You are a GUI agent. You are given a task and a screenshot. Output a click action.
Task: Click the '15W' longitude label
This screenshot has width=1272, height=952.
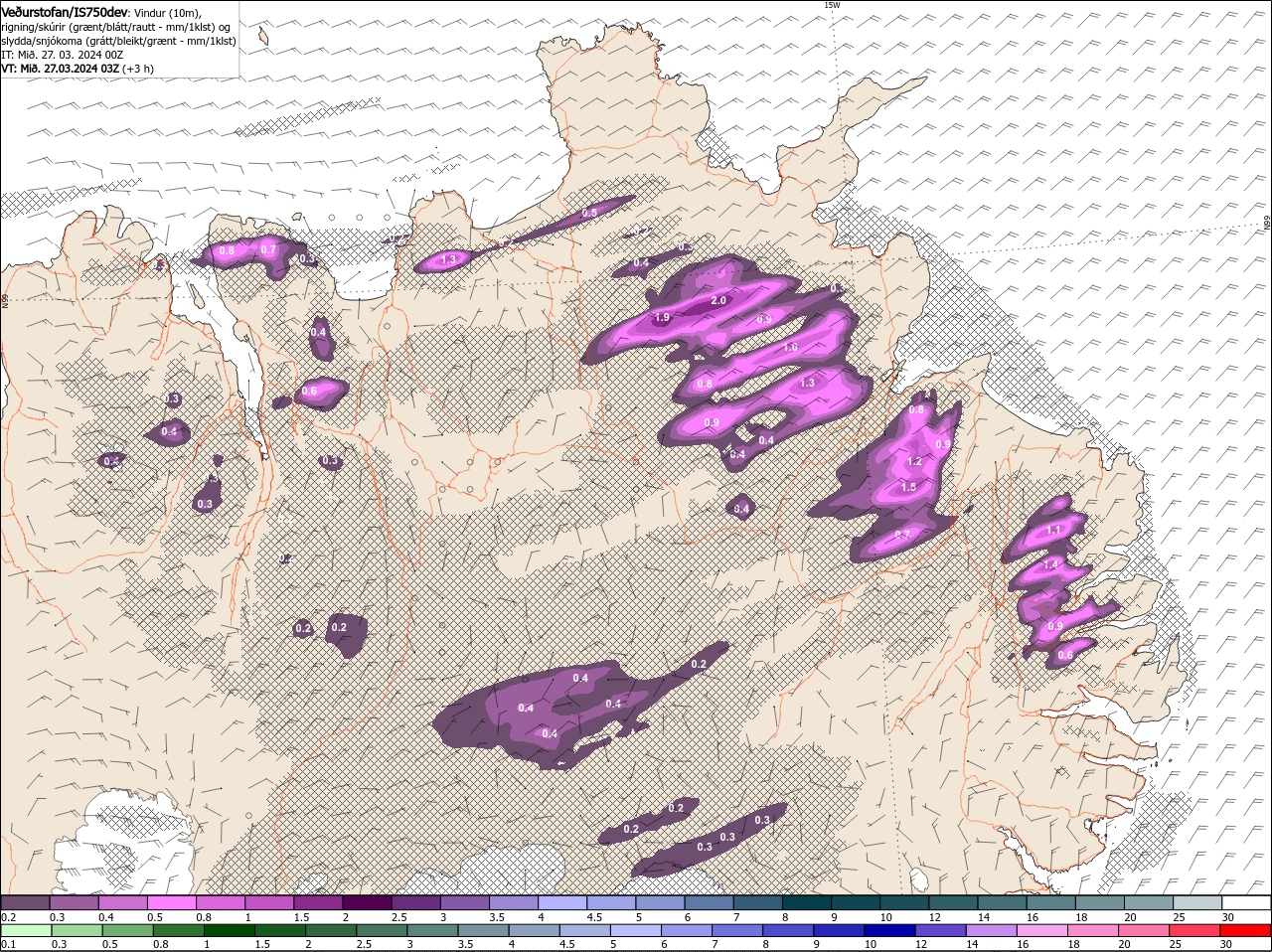point(832,5)
